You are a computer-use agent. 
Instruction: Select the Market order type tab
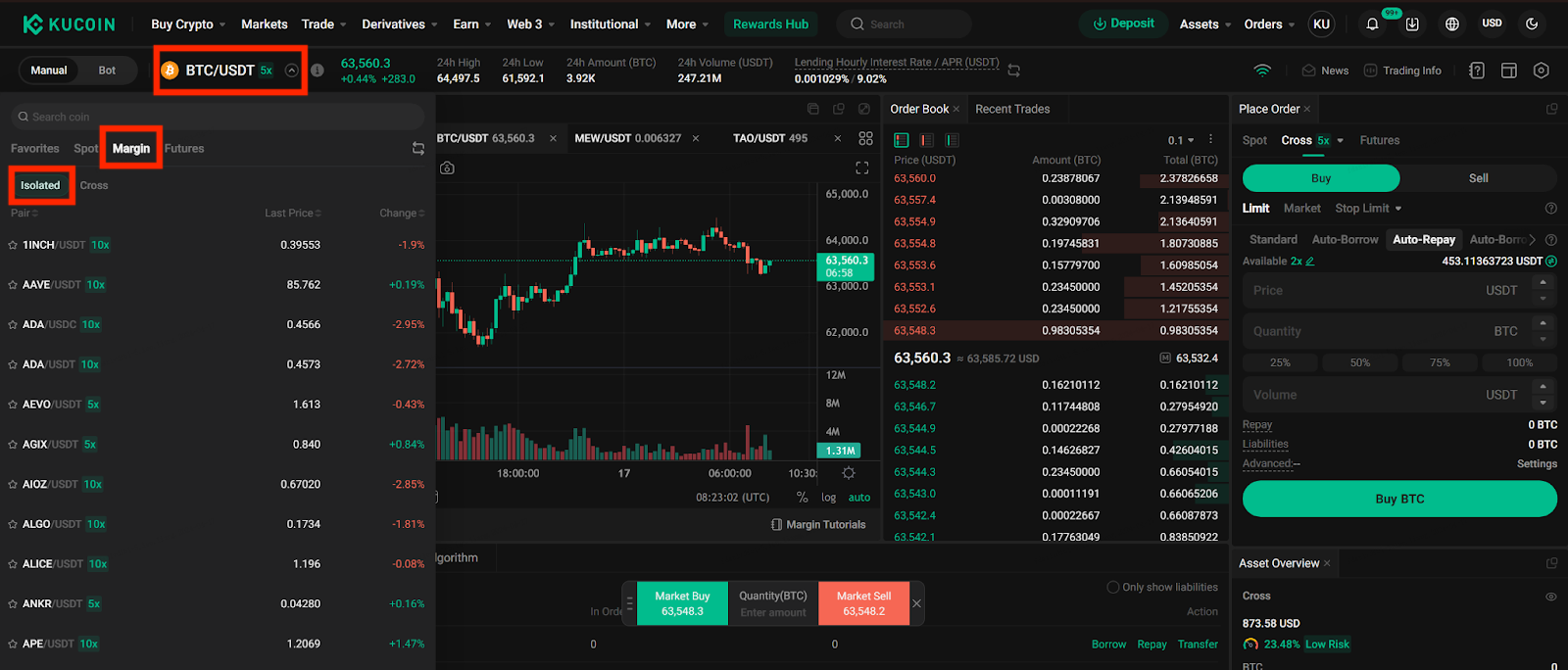(x=1301, y=209)
